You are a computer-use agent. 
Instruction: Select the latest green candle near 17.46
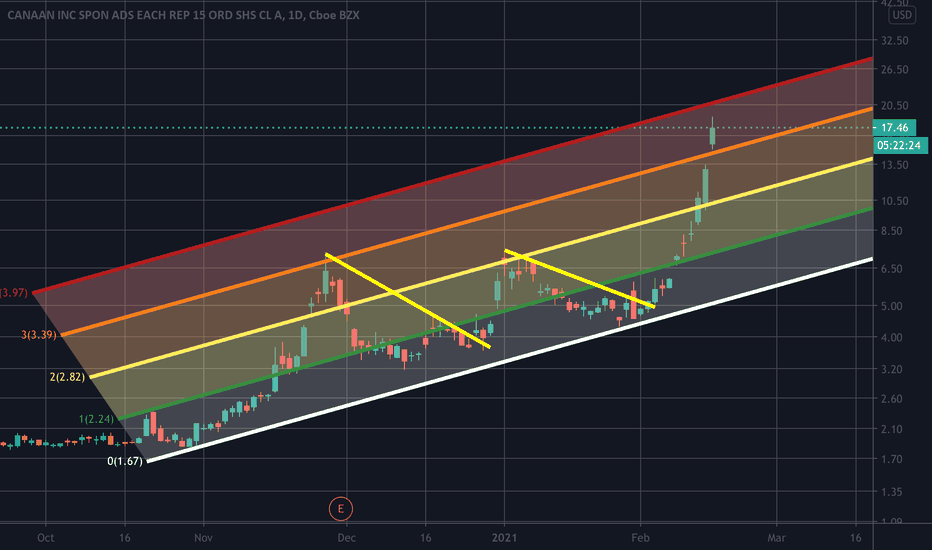pos(712,137)
